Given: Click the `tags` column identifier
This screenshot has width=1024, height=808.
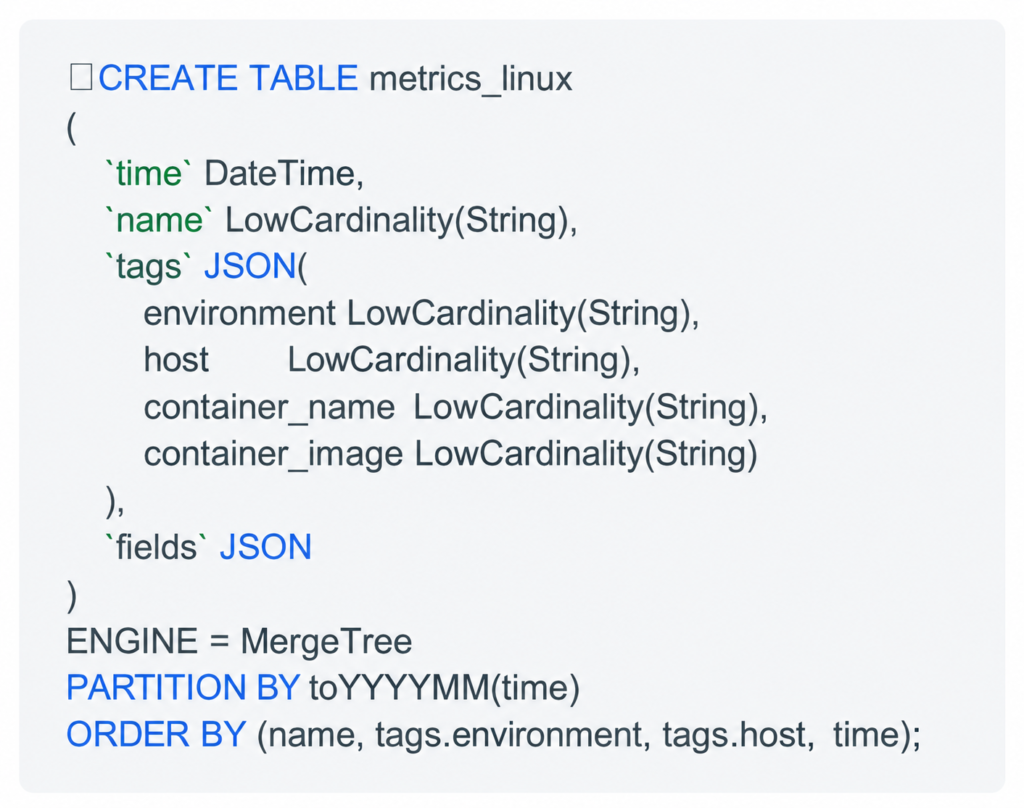Looking at the screenshot, I should point(148,267).
